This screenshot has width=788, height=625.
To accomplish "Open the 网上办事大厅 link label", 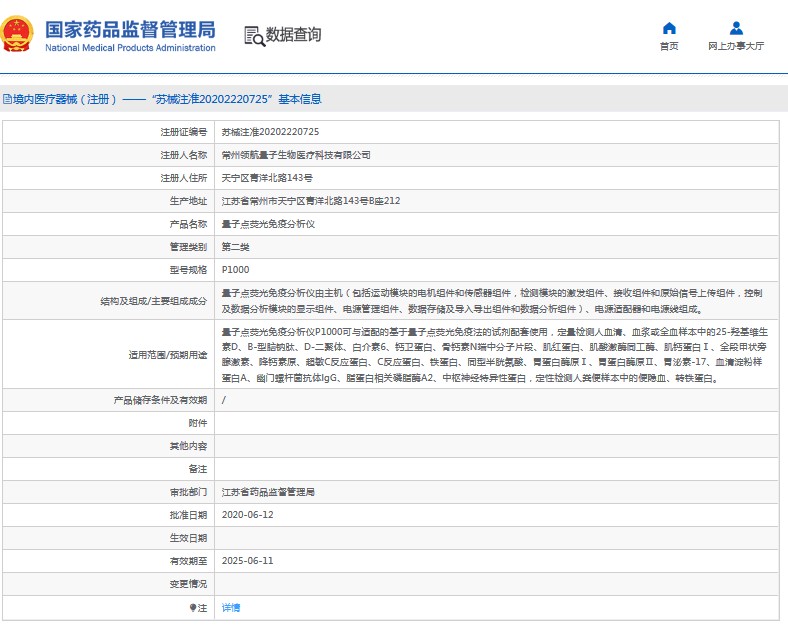I will 736,46.
